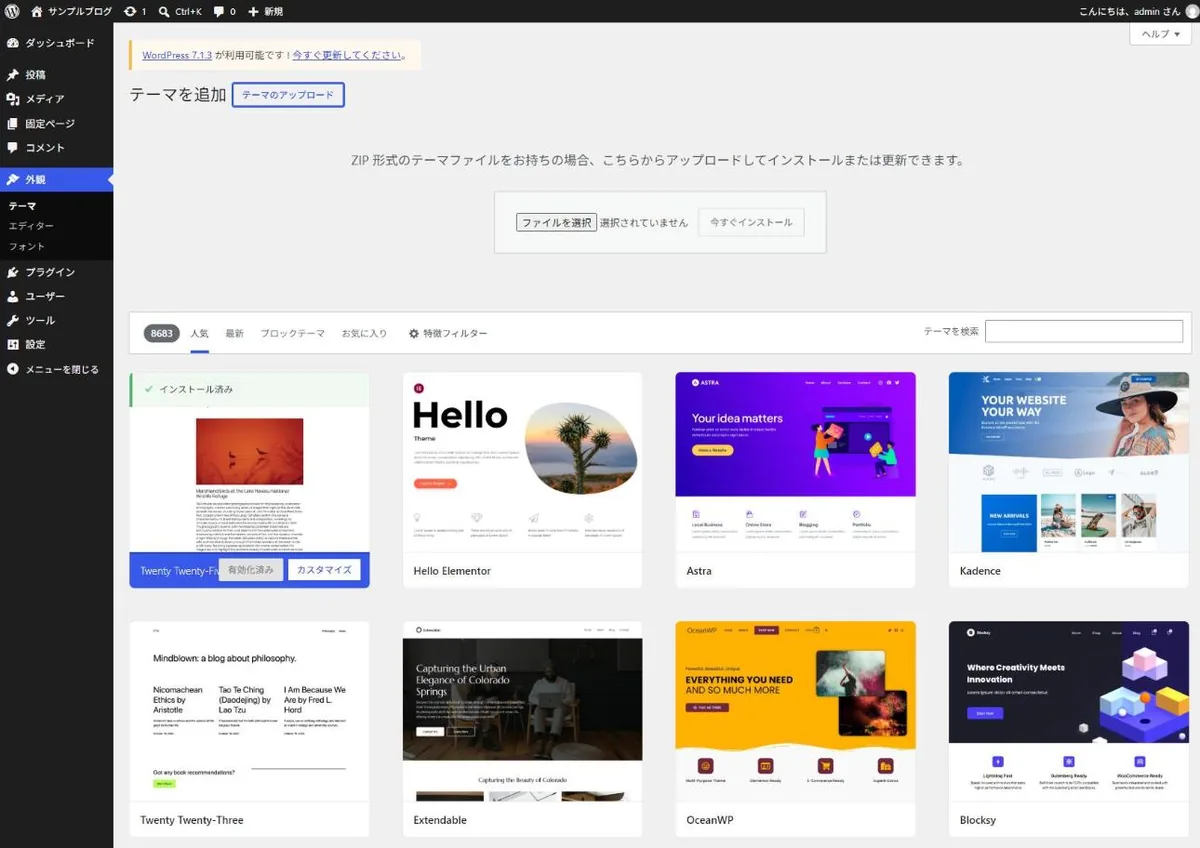Open the サンプルブログ site home link
The image size is (1200, 848).
(x=73, y=11)
